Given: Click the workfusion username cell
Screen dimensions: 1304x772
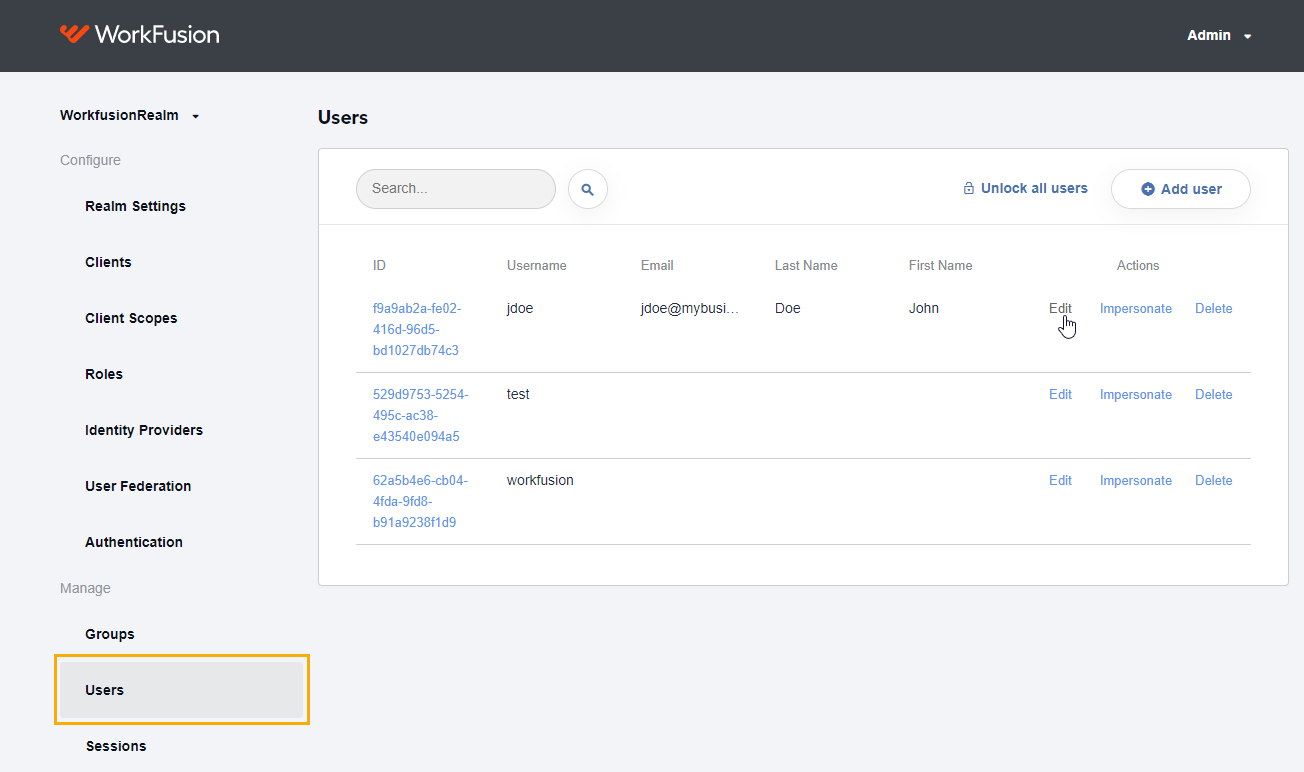Looking at the screenshot, I should (x=540, y=480).
